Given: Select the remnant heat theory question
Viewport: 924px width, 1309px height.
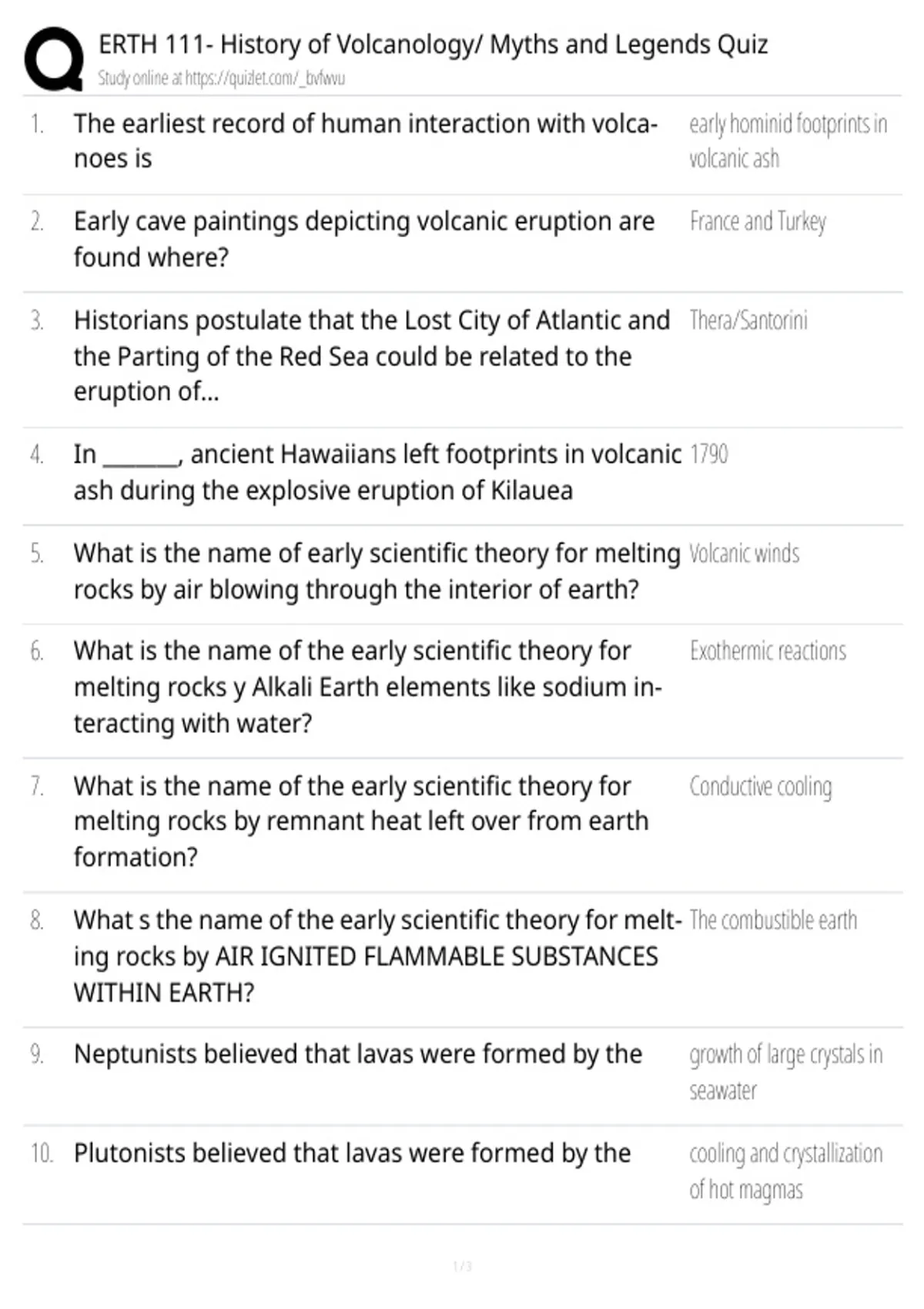Looking at the screenshot, I should [x=361, y=822].
